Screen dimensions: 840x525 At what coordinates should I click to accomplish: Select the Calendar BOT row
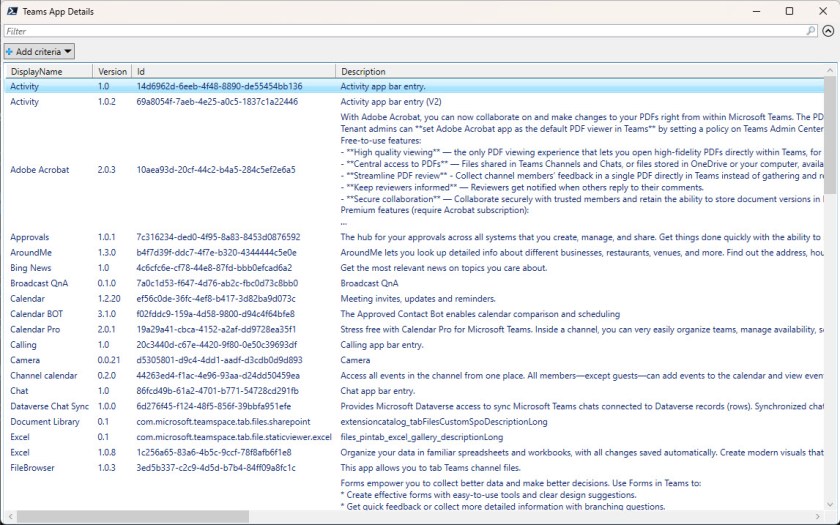(414, 314)
